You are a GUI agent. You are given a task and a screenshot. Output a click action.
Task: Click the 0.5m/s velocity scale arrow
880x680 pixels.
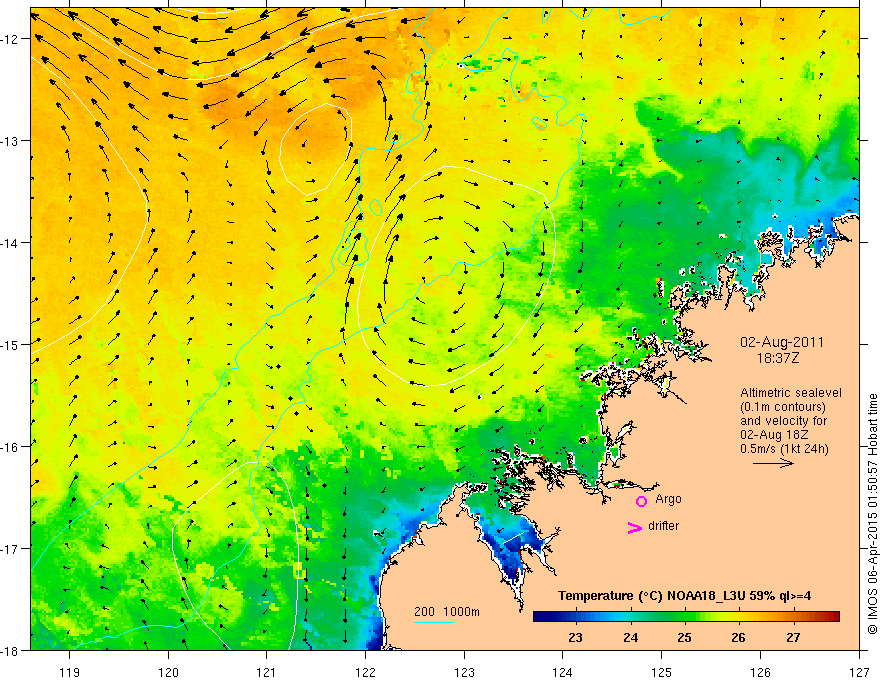773,463
